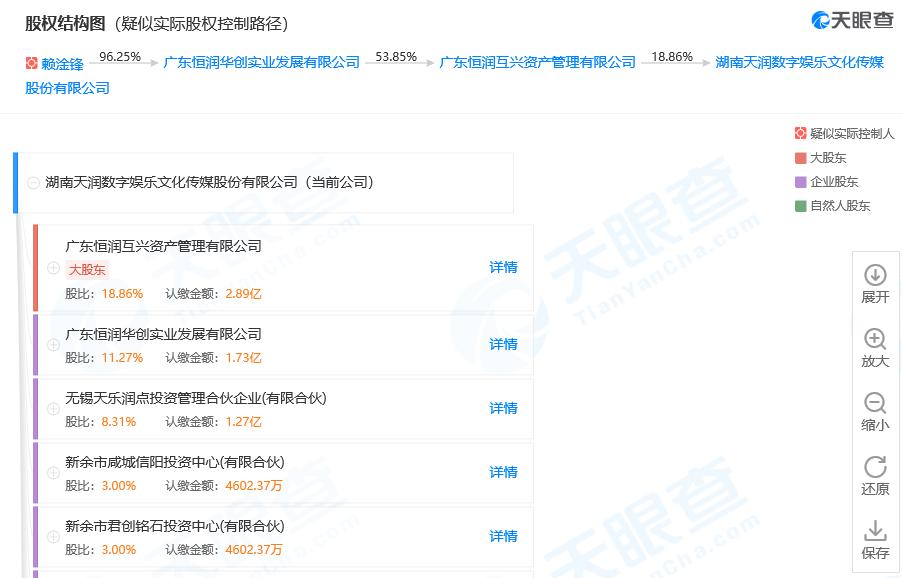Click the 还原 reset icon

pyautogui.click(x=875, y=466)
